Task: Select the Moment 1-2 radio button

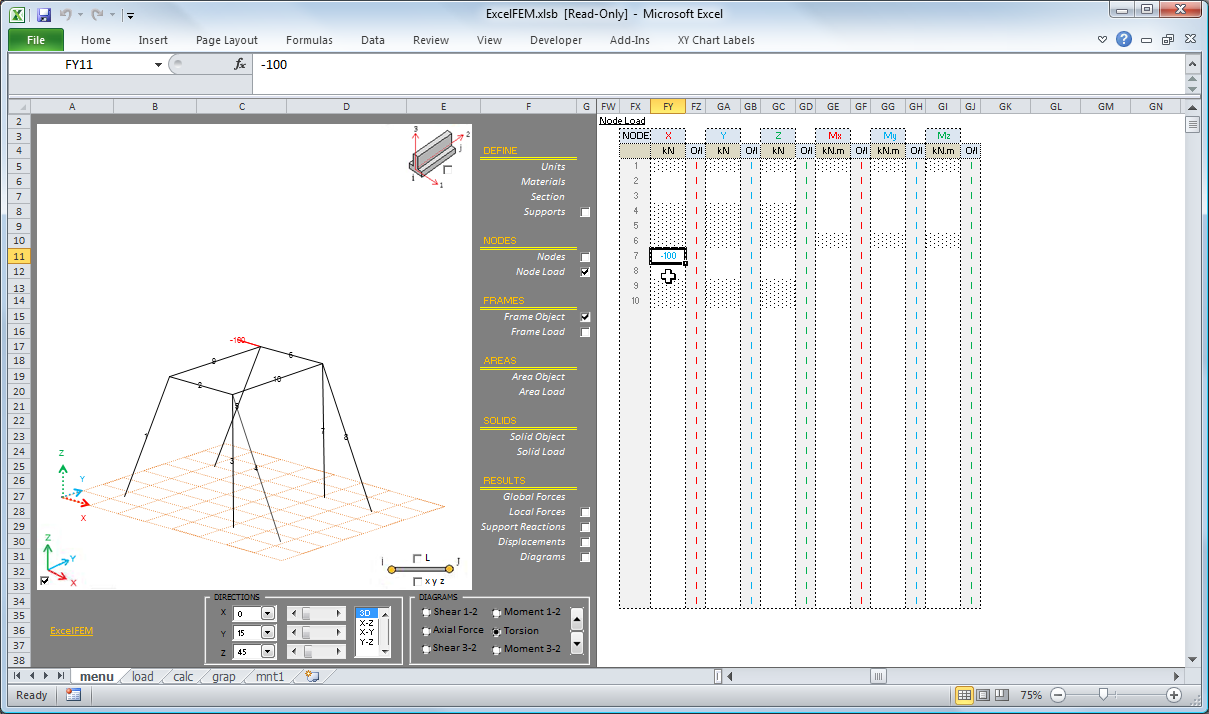Action: pos(497,612)
